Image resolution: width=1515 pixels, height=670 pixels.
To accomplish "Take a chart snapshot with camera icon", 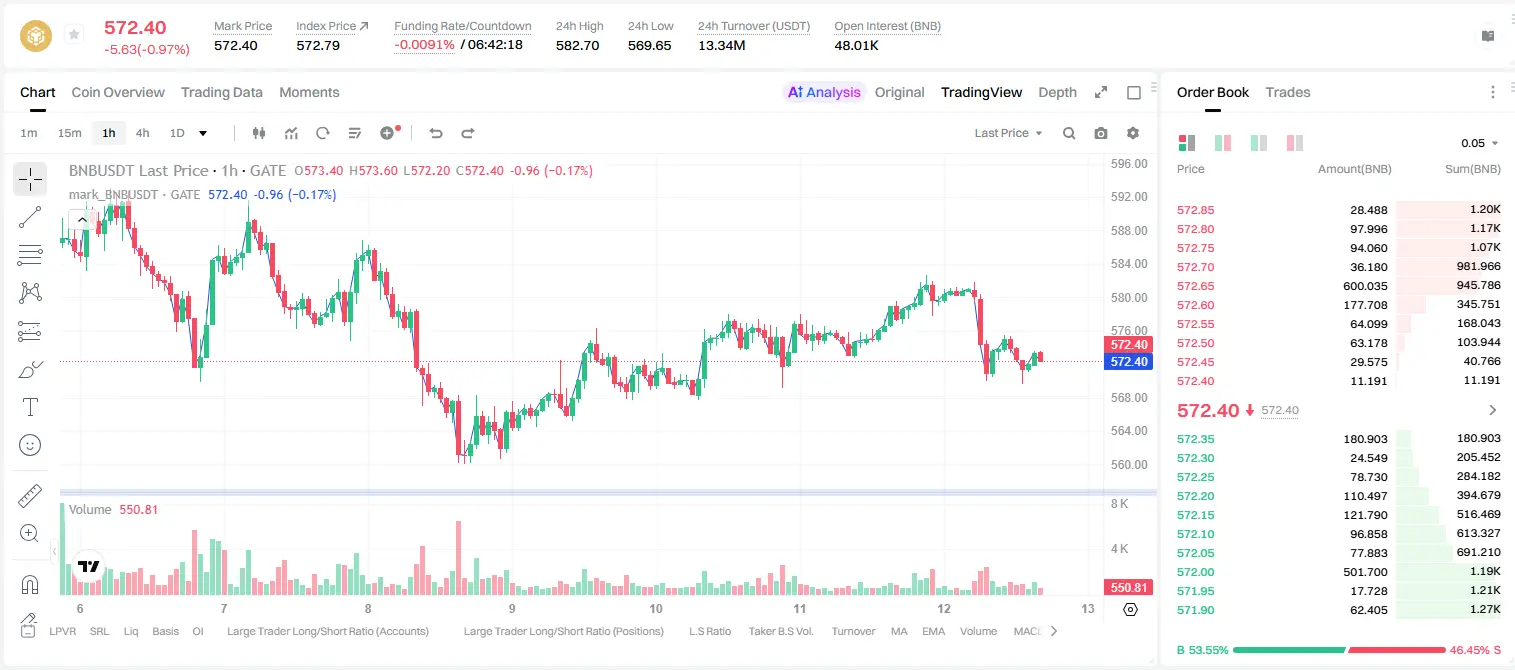I will 1101,133.
